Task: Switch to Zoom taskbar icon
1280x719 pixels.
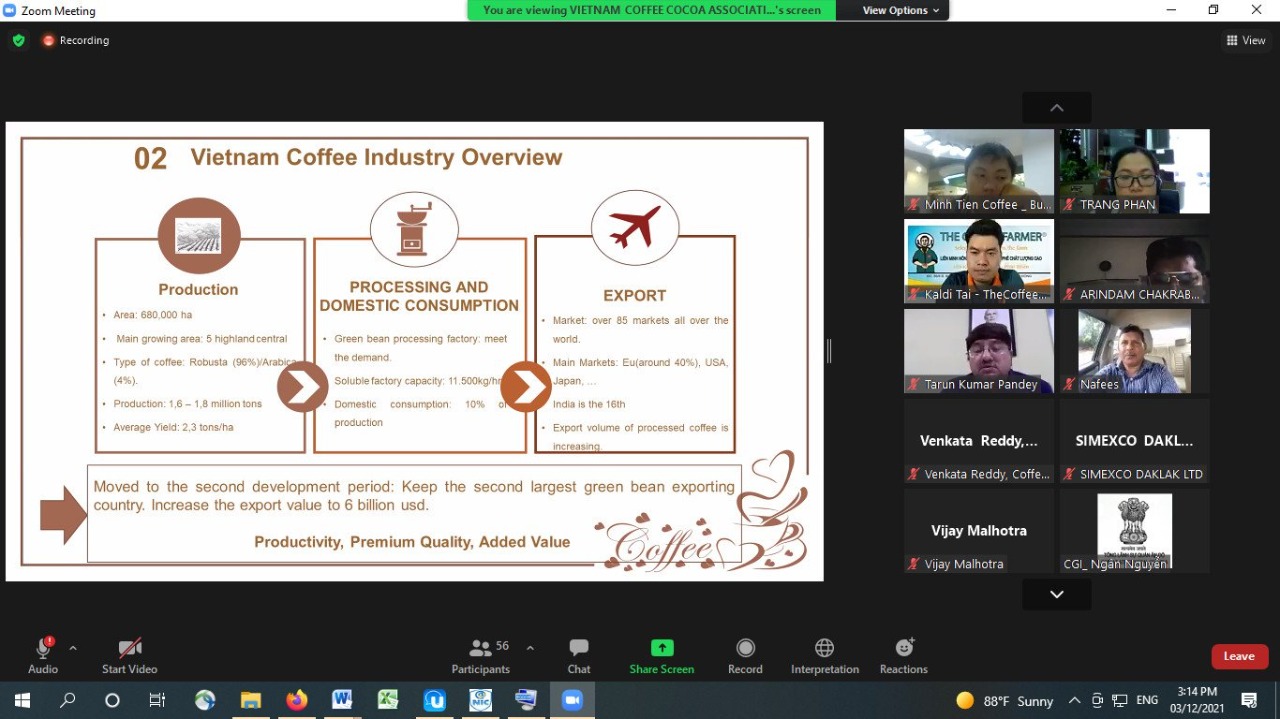Action: pos(572,700)
